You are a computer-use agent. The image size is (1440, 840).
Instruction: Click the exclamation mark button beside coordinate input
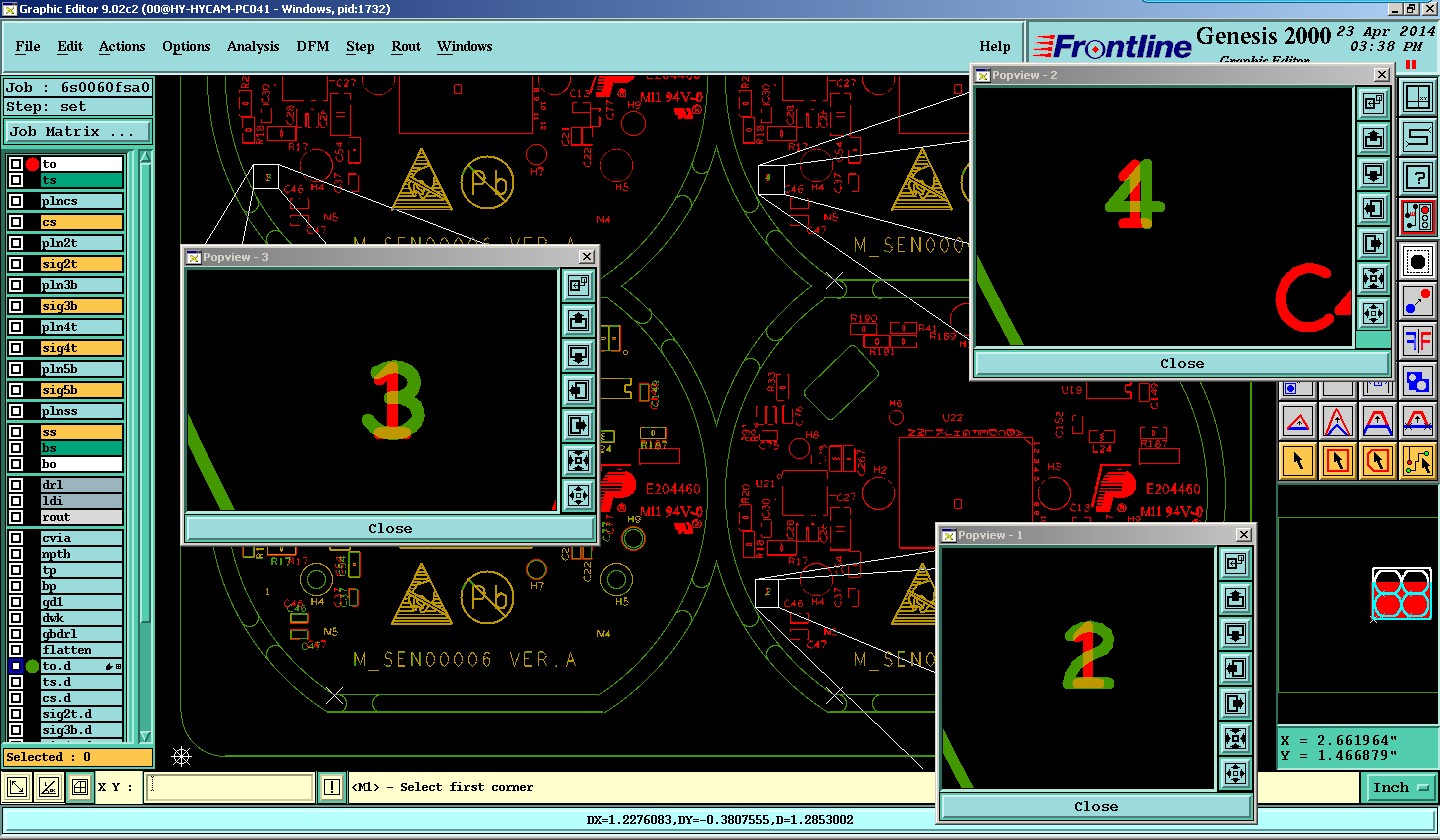pos(333,787)
